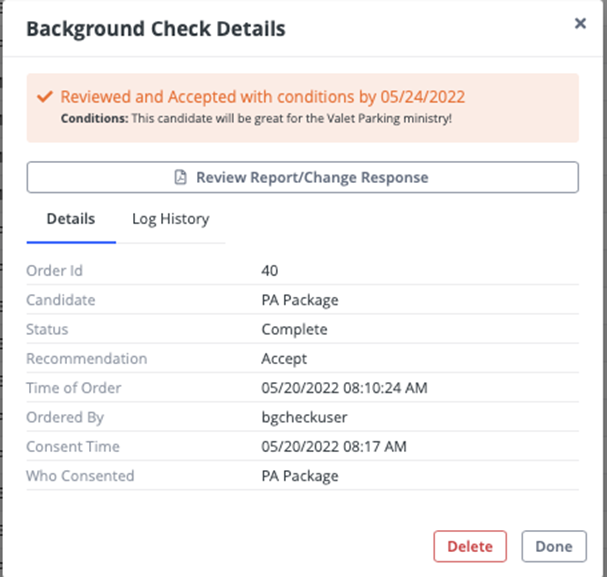Click the Done button
The height and width of the screenshot is (577, 607).
click(553, 546)
